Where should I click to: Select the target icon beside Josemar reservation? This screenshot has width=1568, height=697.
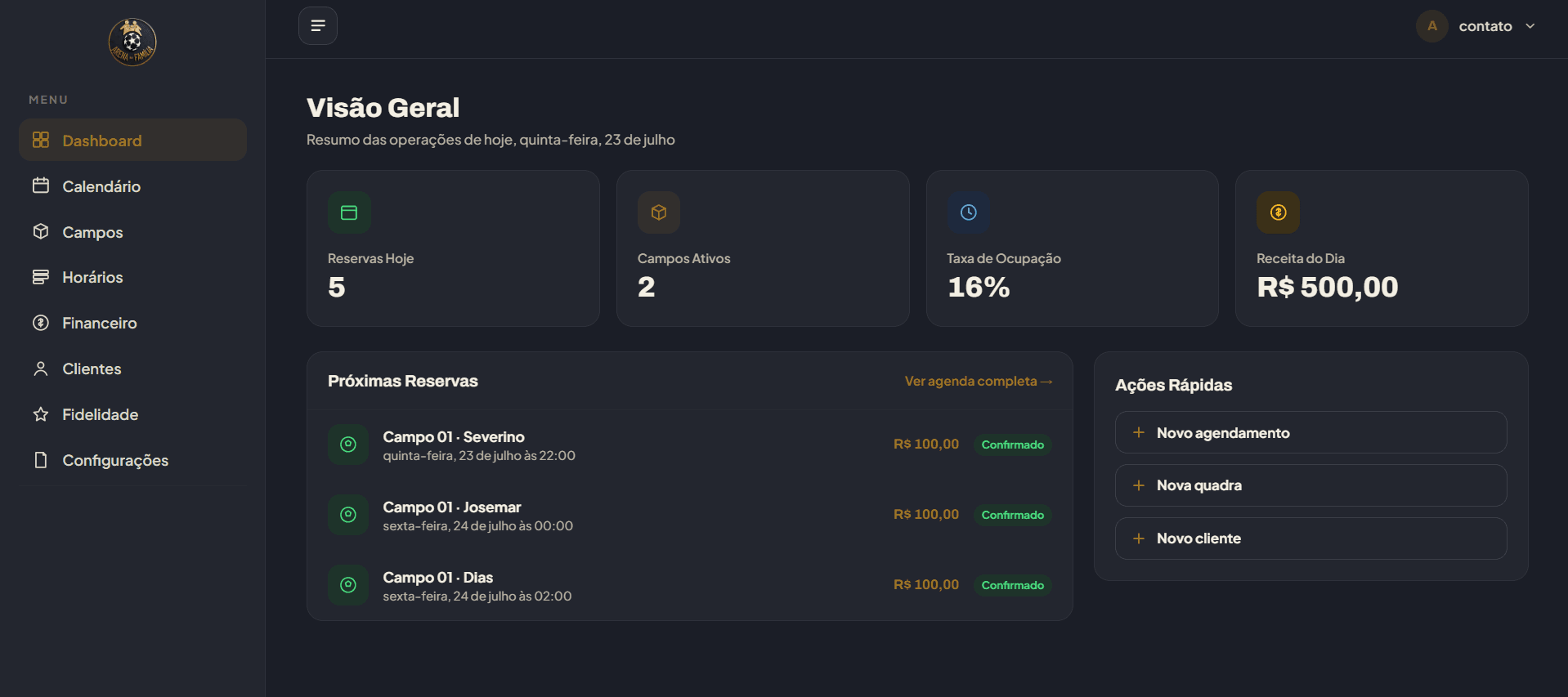(348, 515)
